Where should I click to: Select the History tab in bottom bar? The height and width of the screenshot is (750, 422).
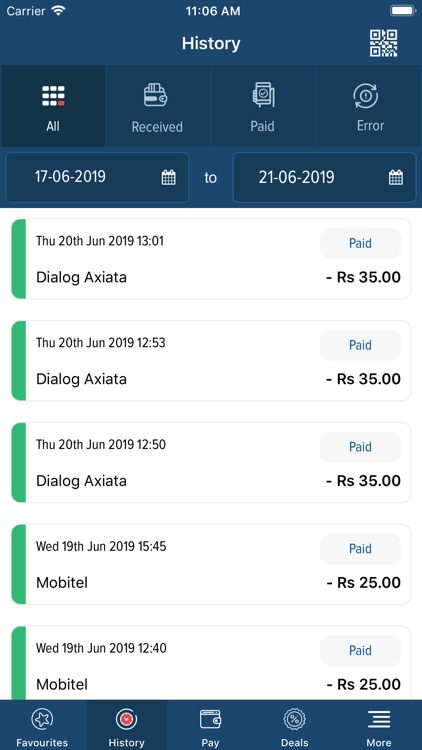point(127,726)
